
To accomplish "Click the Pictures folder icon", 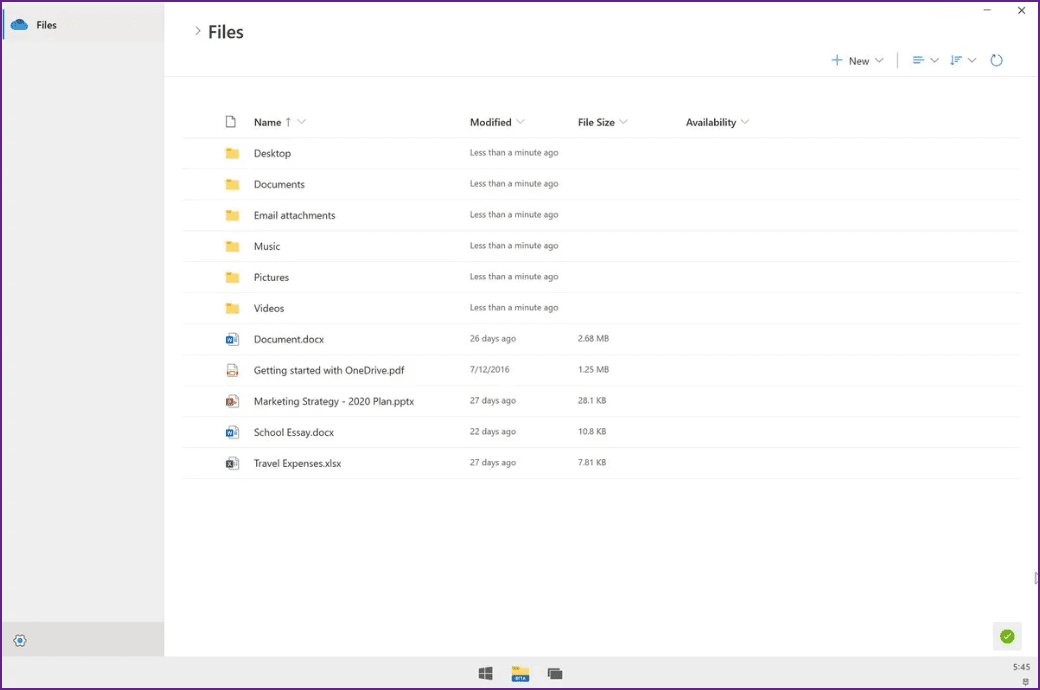I will click(232, 277).
